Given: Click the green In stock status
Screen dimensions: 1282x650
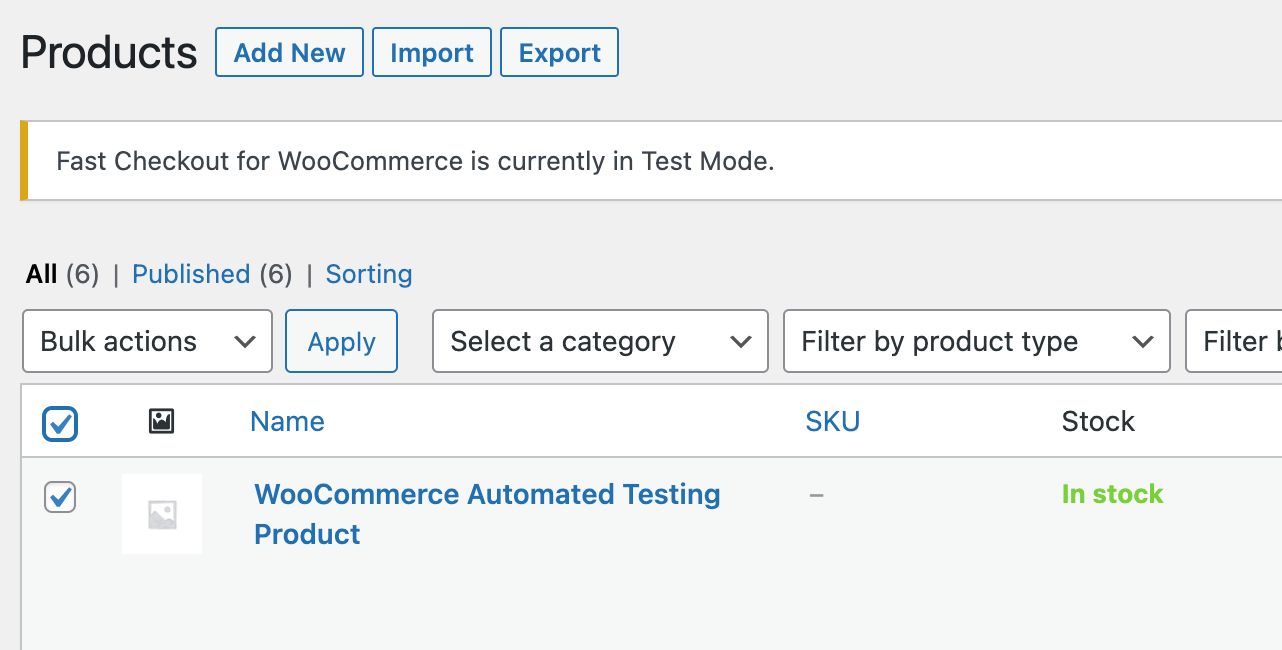Looking at the screenshot, I should [1112, 494].
